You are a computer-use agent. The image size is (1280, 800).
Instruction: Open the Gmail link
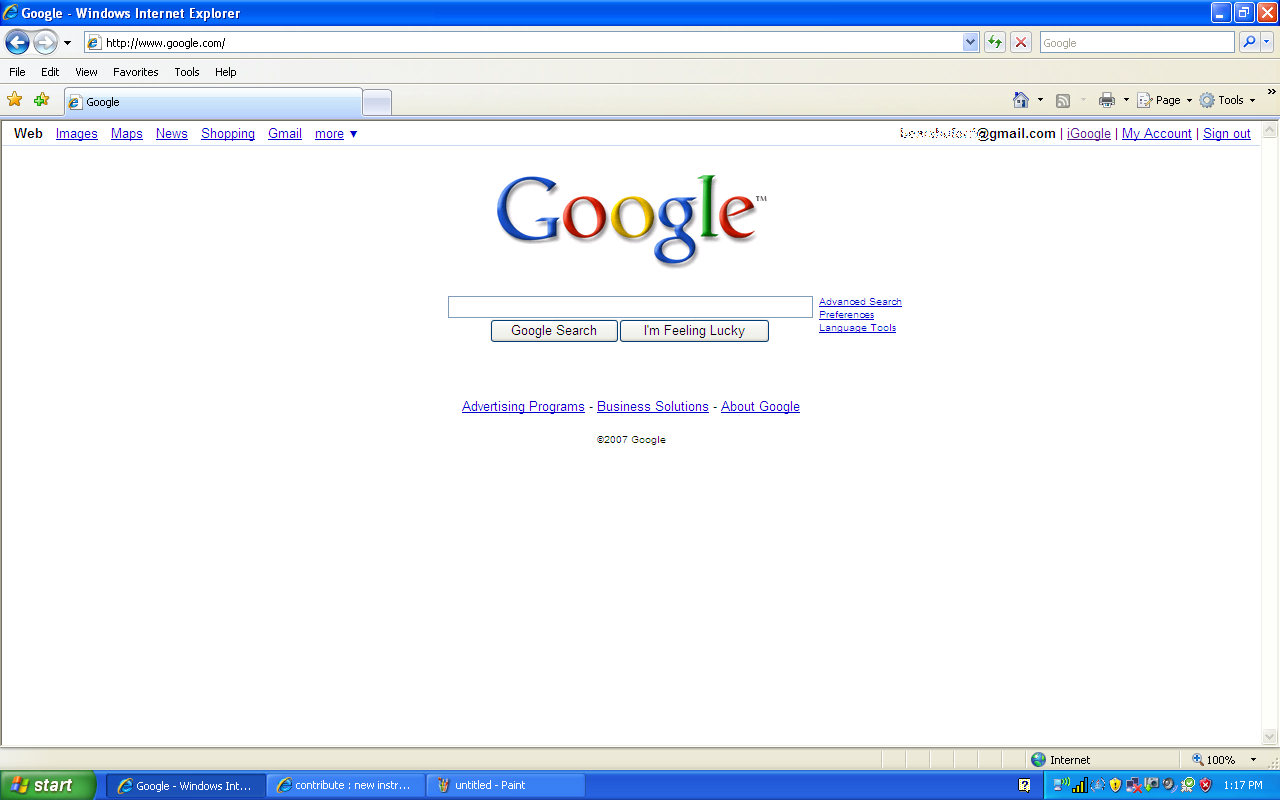tap(285, 134)
